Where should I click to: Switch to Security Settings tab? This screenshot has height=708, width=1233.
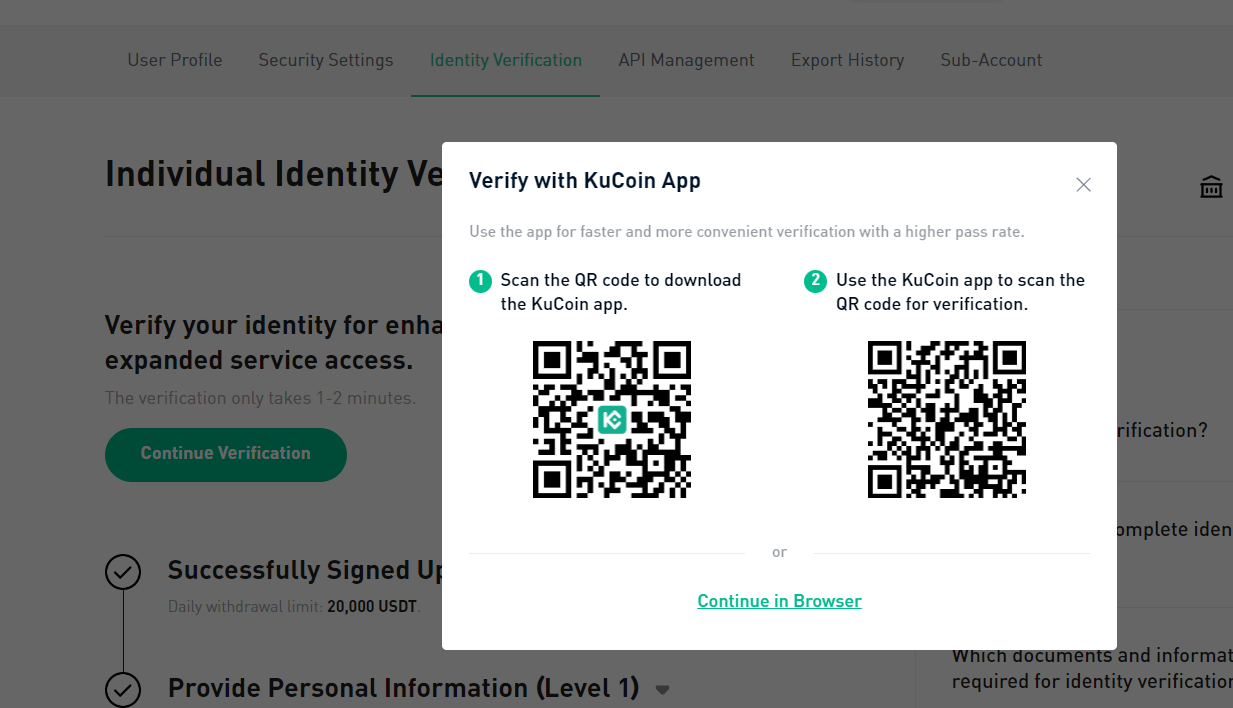point(326,60)
